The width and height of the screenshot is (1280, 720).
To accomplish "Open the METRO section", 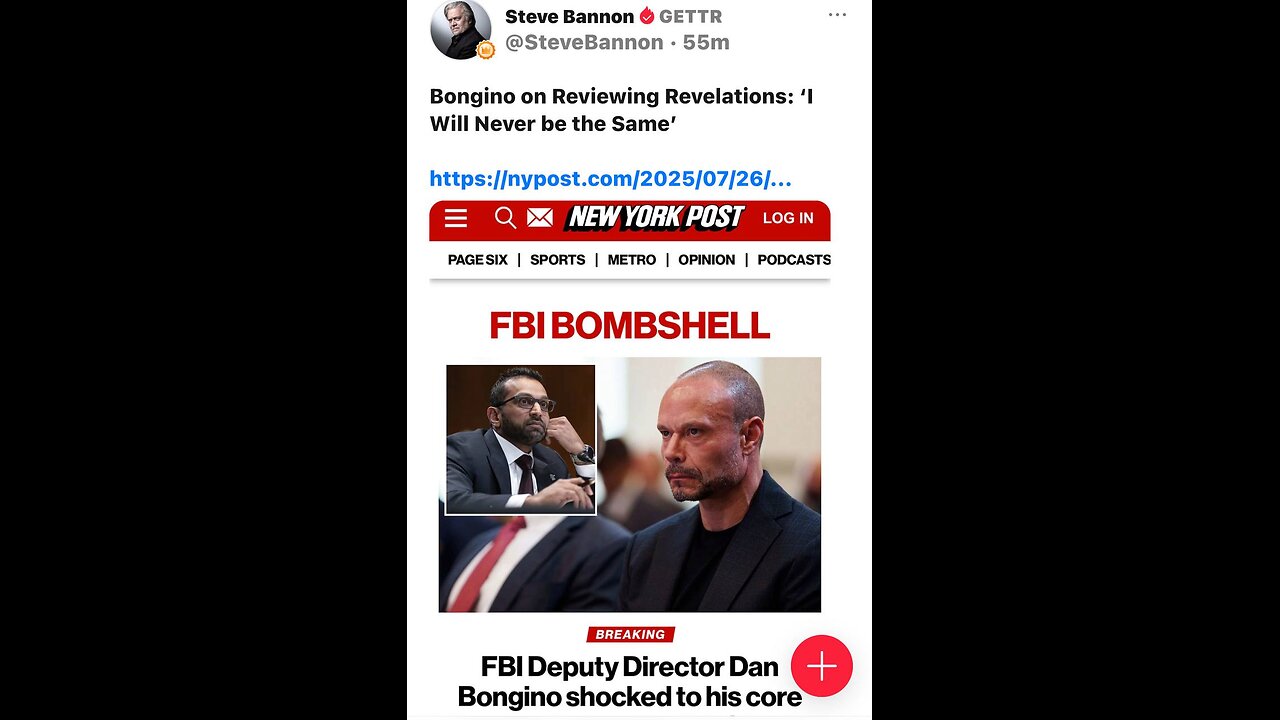I will (632, 259).
